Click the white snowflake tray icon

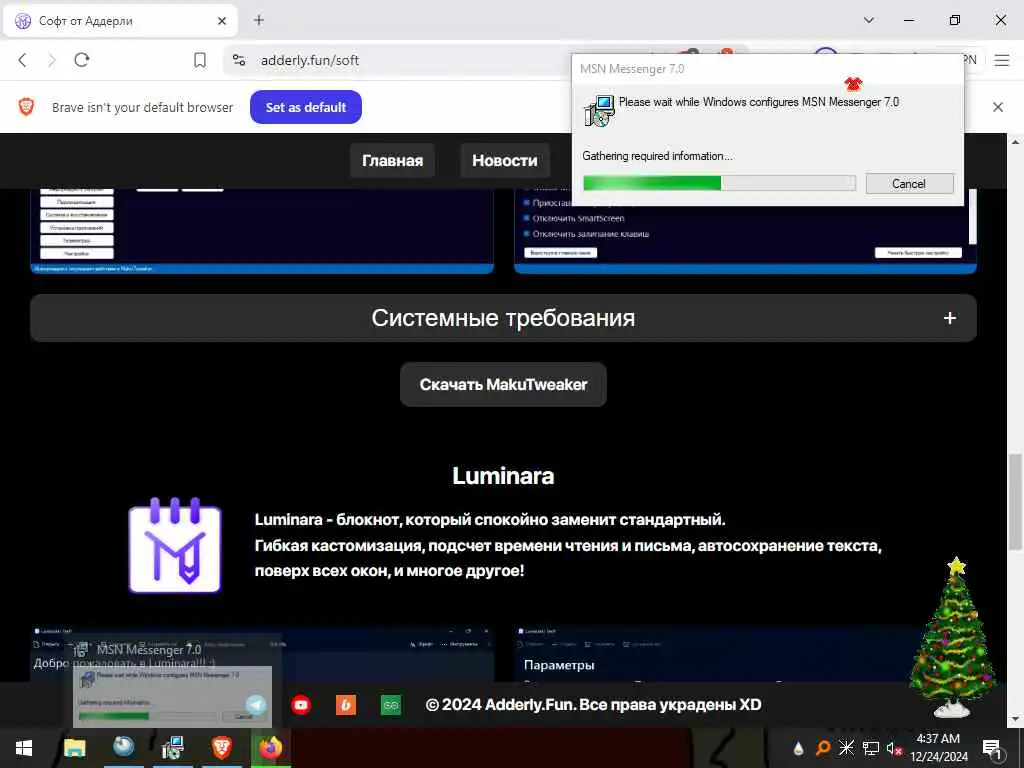[x=846, y=748]
